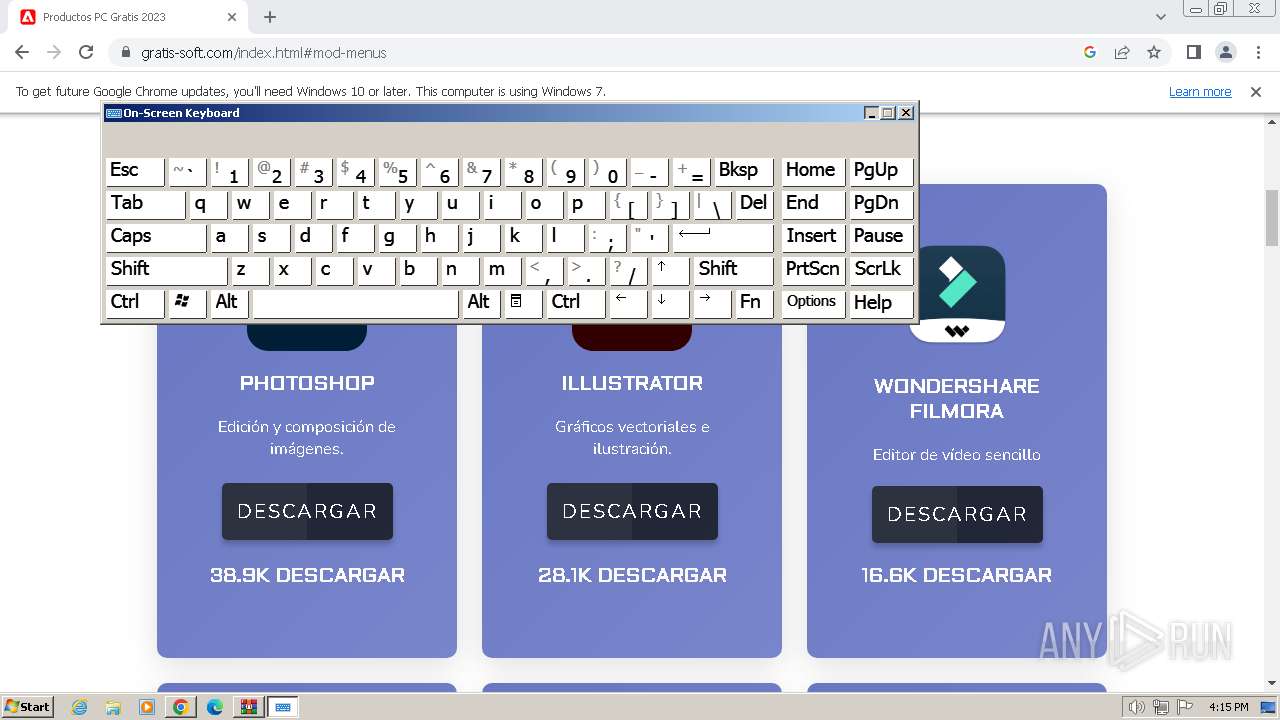Image resolution: width=1280 pixels, height=720 pixels.
Task: Open the Windows Start button
Action: [28, 706]
